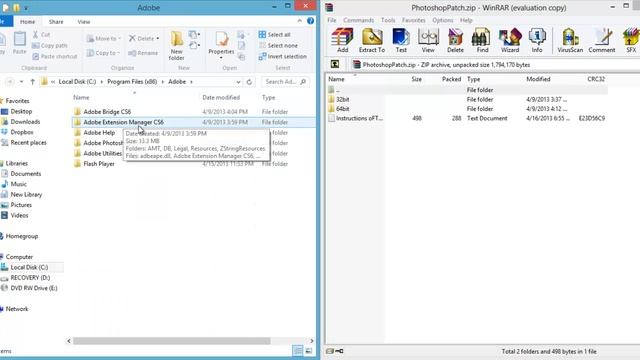Open Move to dropdown
The image size is (640, 360).
[104, 38]
